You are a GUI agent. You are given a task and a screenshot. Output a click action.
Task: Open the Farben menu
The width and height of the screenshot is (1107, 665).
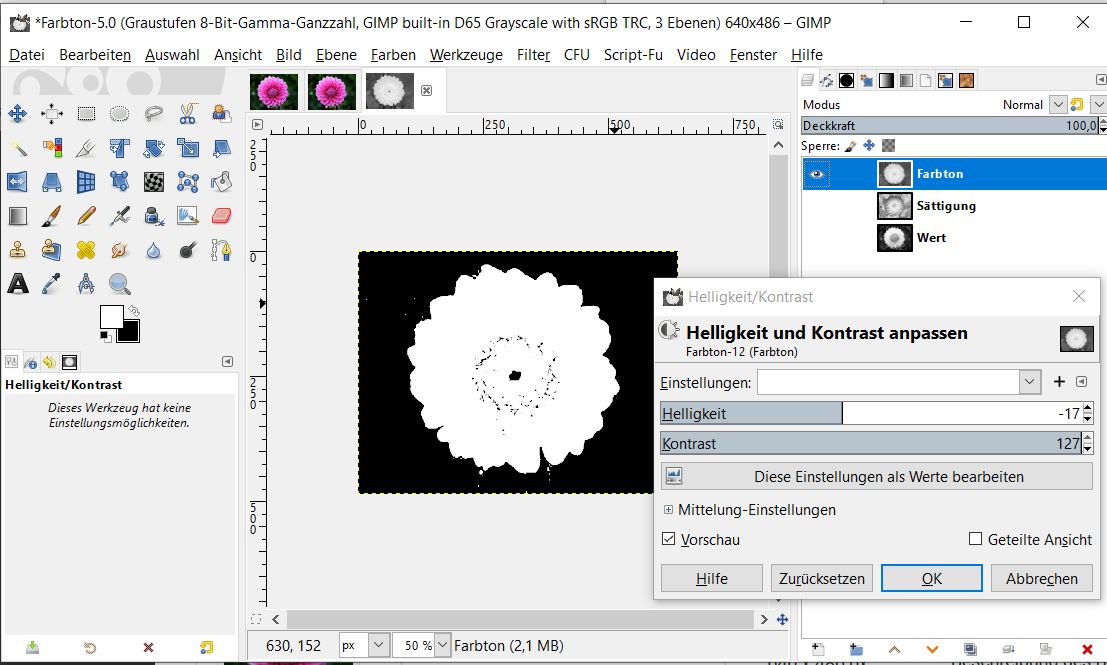click(392, 55)
